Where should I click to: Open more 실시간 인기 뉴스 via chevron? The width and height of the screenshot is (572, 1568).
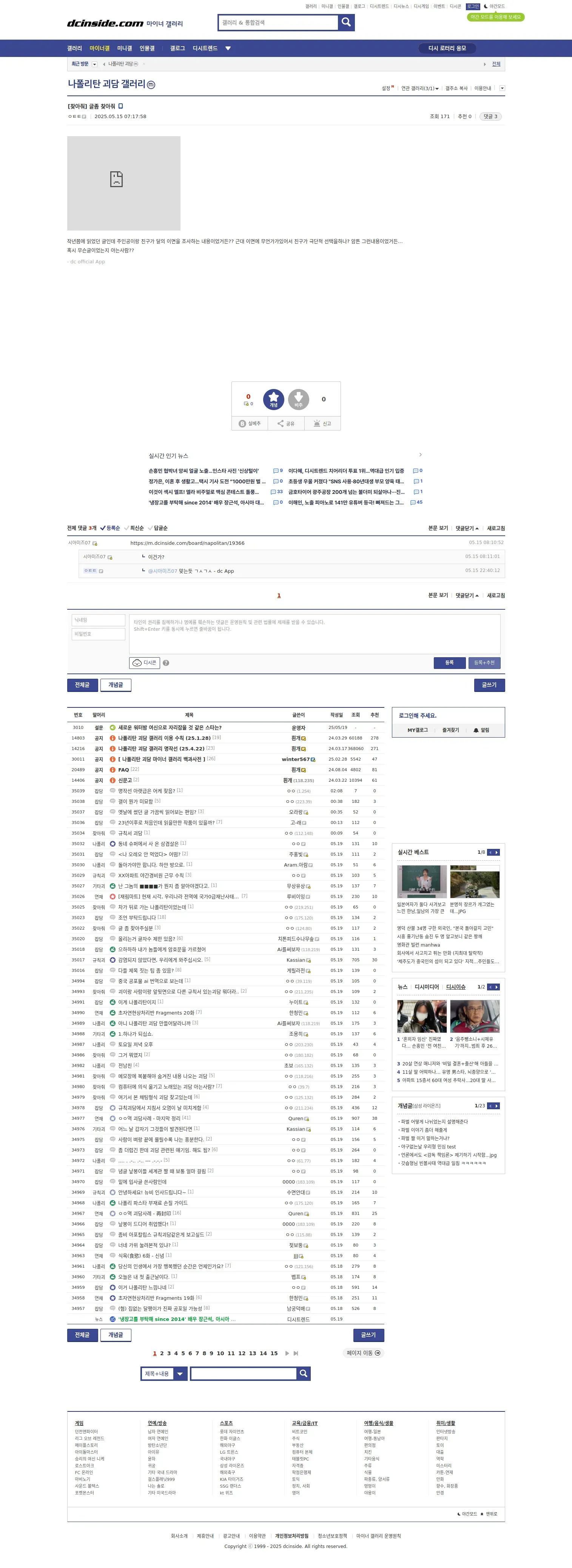[420, 455]
